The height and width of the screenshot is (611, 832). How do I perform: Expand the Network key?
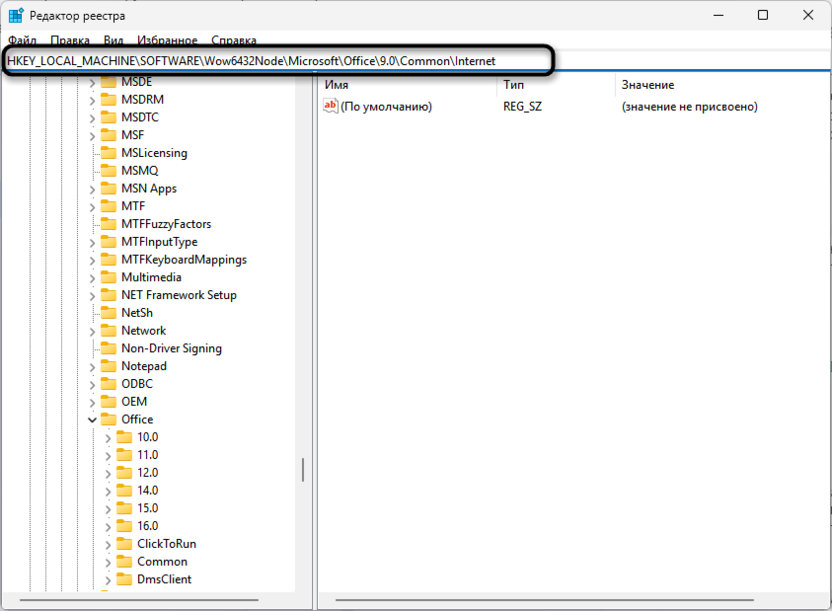click(x=92, y=331)
